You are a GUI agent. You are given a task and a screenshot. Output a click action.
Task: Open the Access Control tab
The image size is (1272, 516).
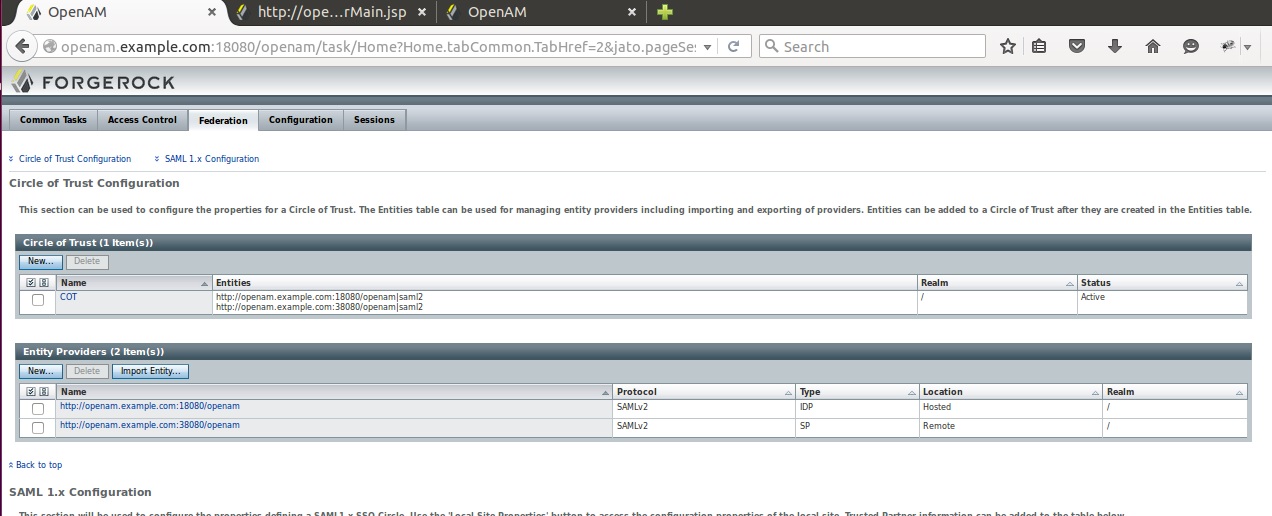click(142, 120)
